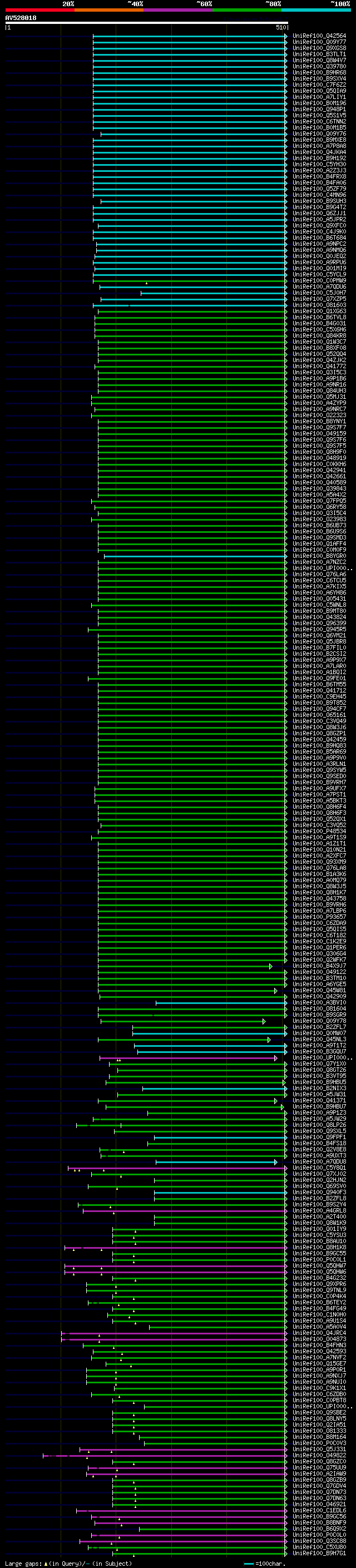
Task: Click the UniRef100_B2ZFL7 entry
Action: (x=319, y=1027)
